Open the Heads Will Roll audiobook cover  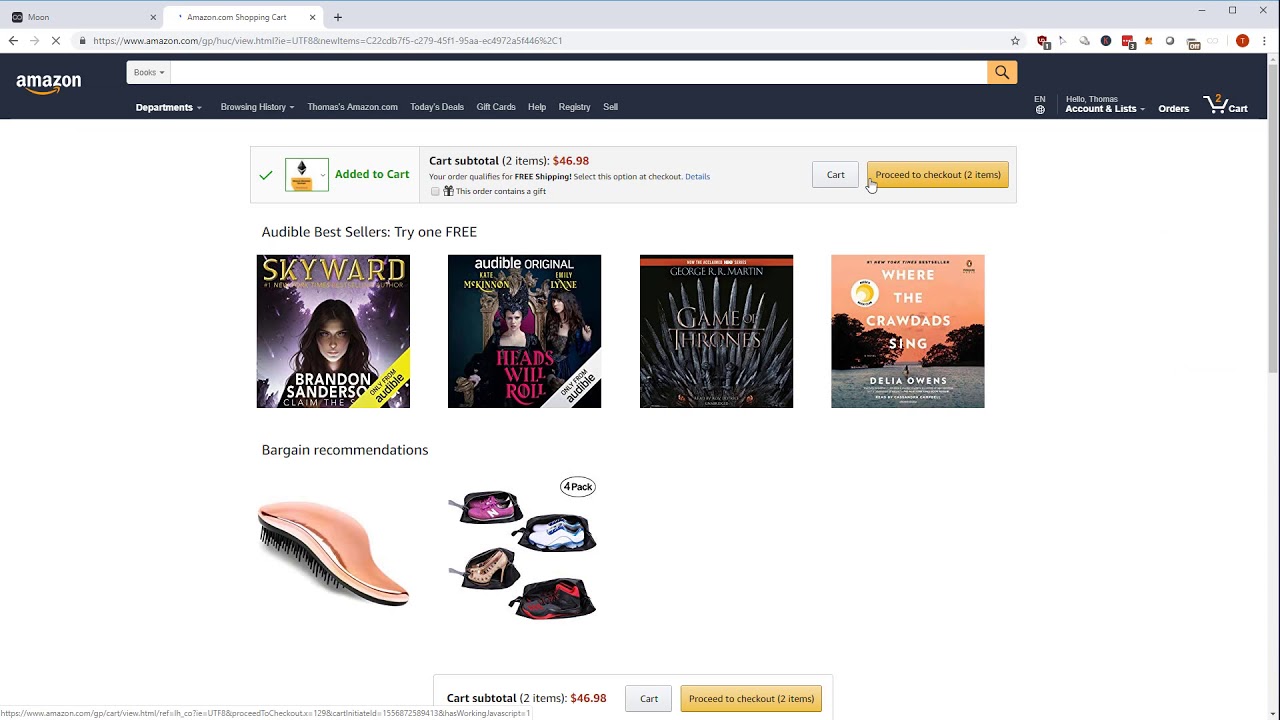(x=524, y=331)
